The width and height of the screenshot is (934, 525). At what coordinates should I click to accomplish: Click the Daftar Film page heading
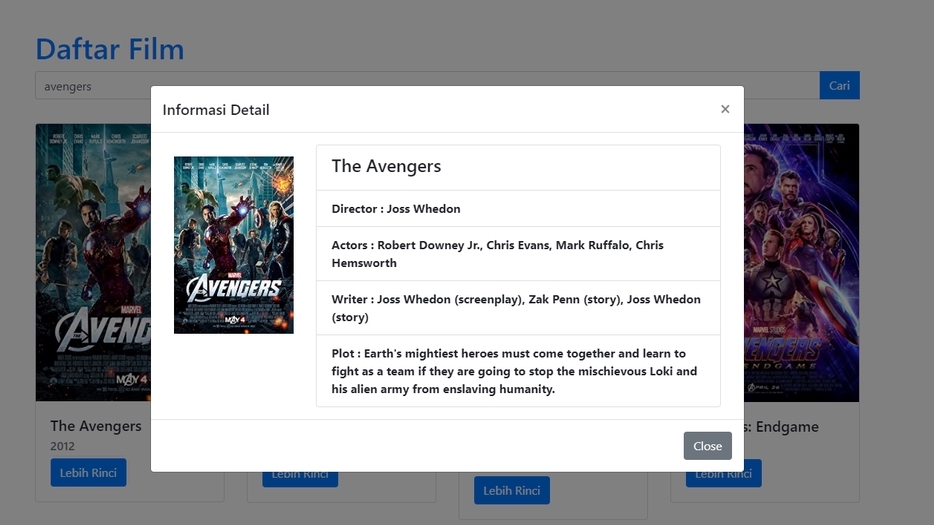(110, 49)
